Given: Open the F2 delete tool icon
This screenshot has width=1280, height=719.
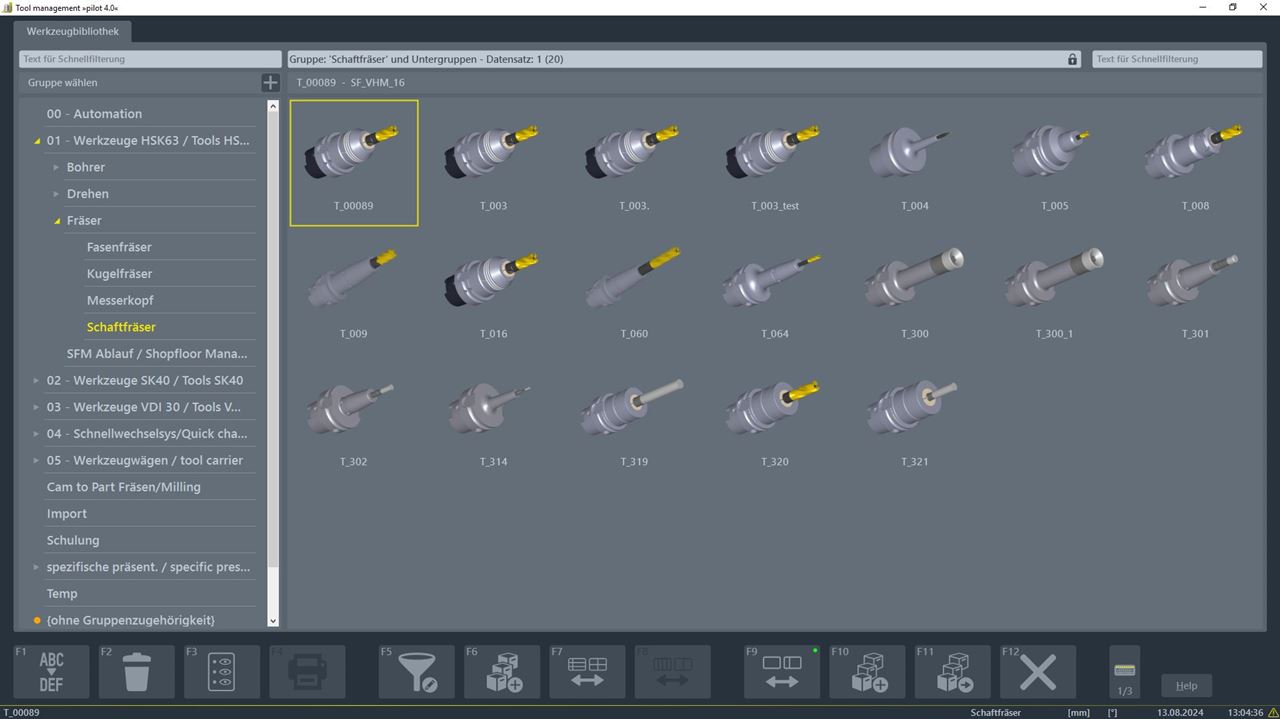Looking at the screenshot, I should (x=136, y=670).
